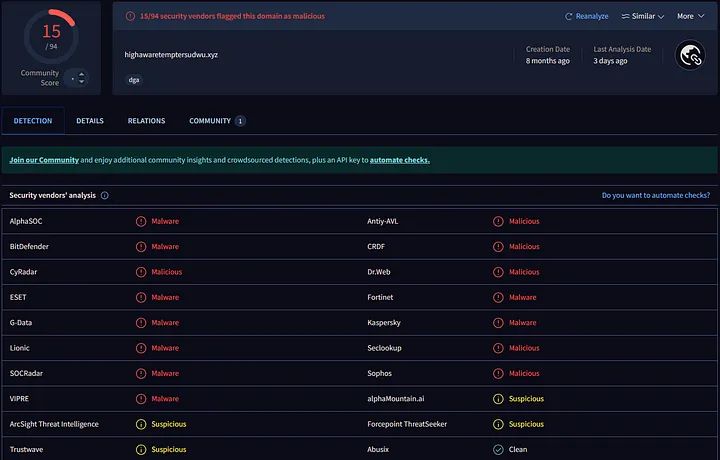Click the BitDefender vendor name

tap(29, 247)
